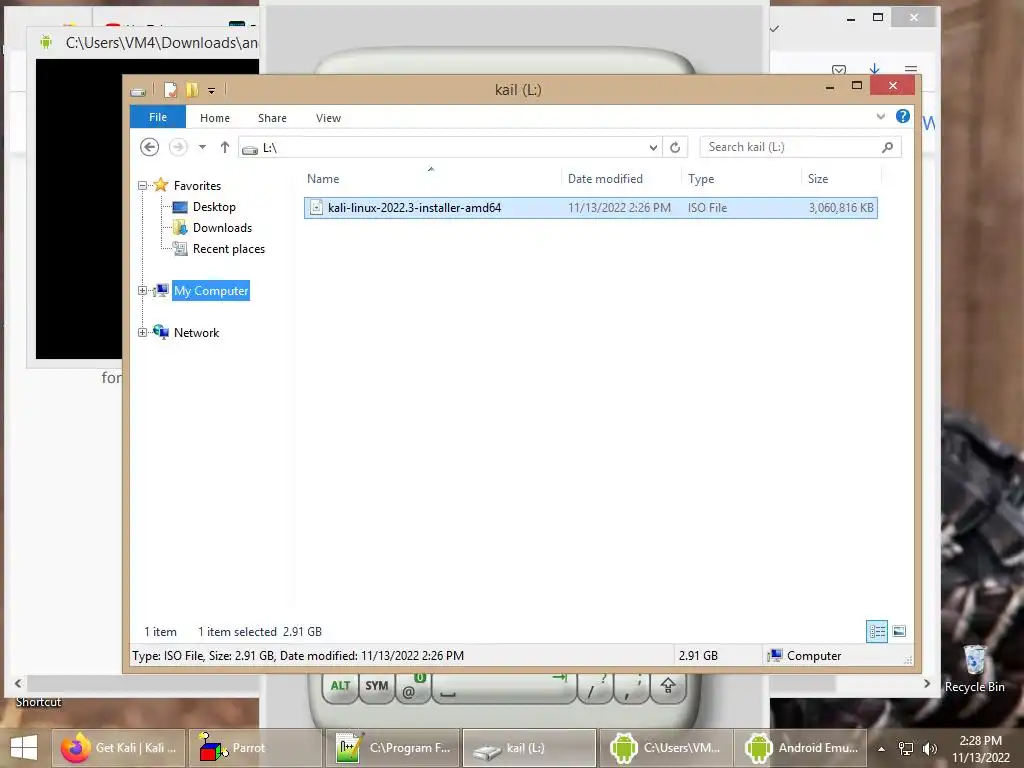Image resolution: width=1024 pixels, height=768 pixels.
Task: Click the emulator spacebar key
Action: click(504, 687)
